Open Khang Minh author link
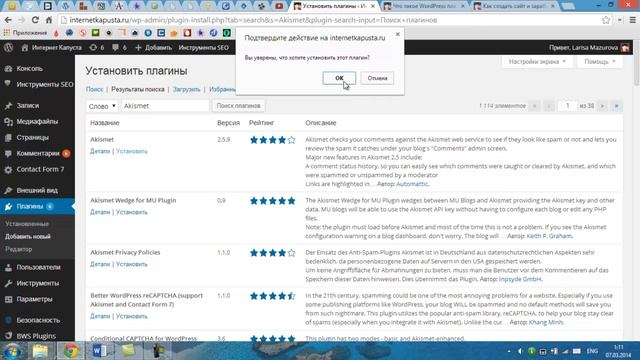This screenshot has height=360, width=640. pos(546,322)
